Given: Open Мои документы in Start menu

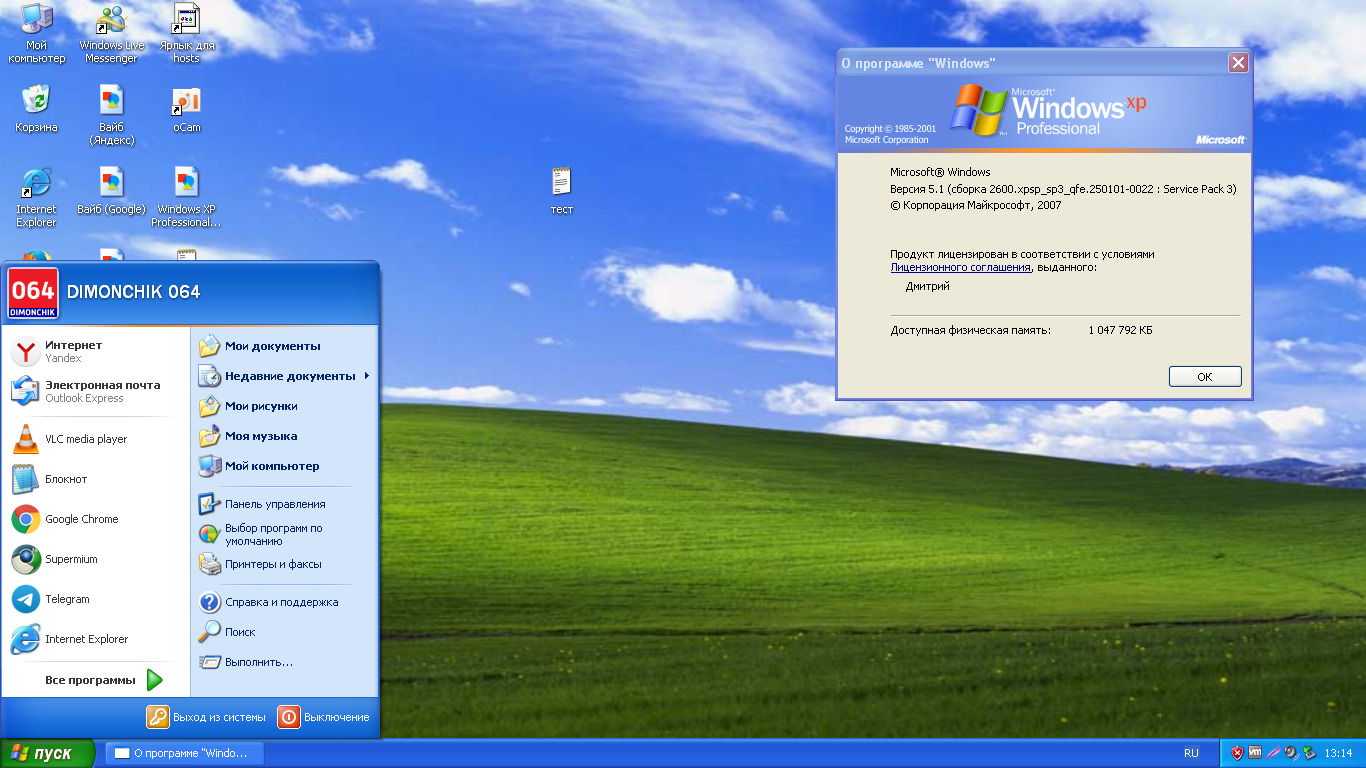Looking at the screenshot, I should pyautogui.click(x=272, y=346).
